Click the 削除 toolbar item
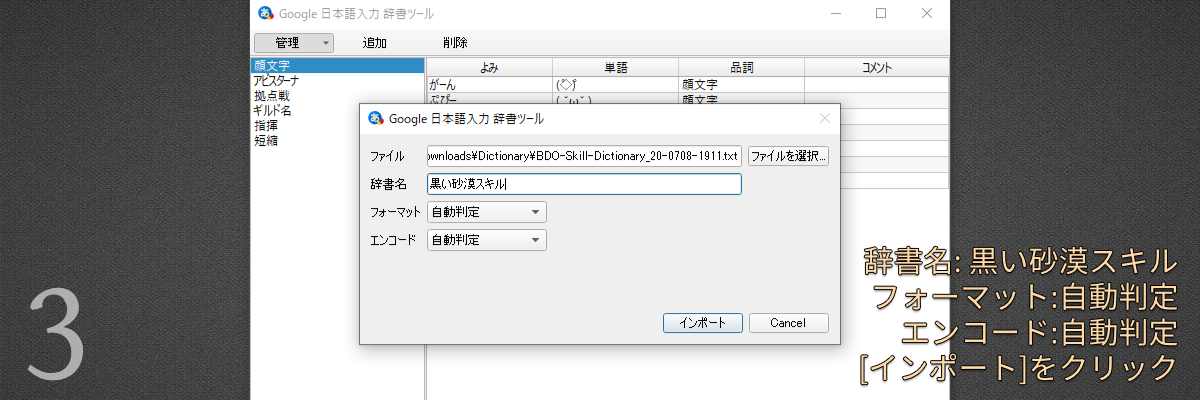Viewport: 1200px width, 400px height. coord(455,43)
